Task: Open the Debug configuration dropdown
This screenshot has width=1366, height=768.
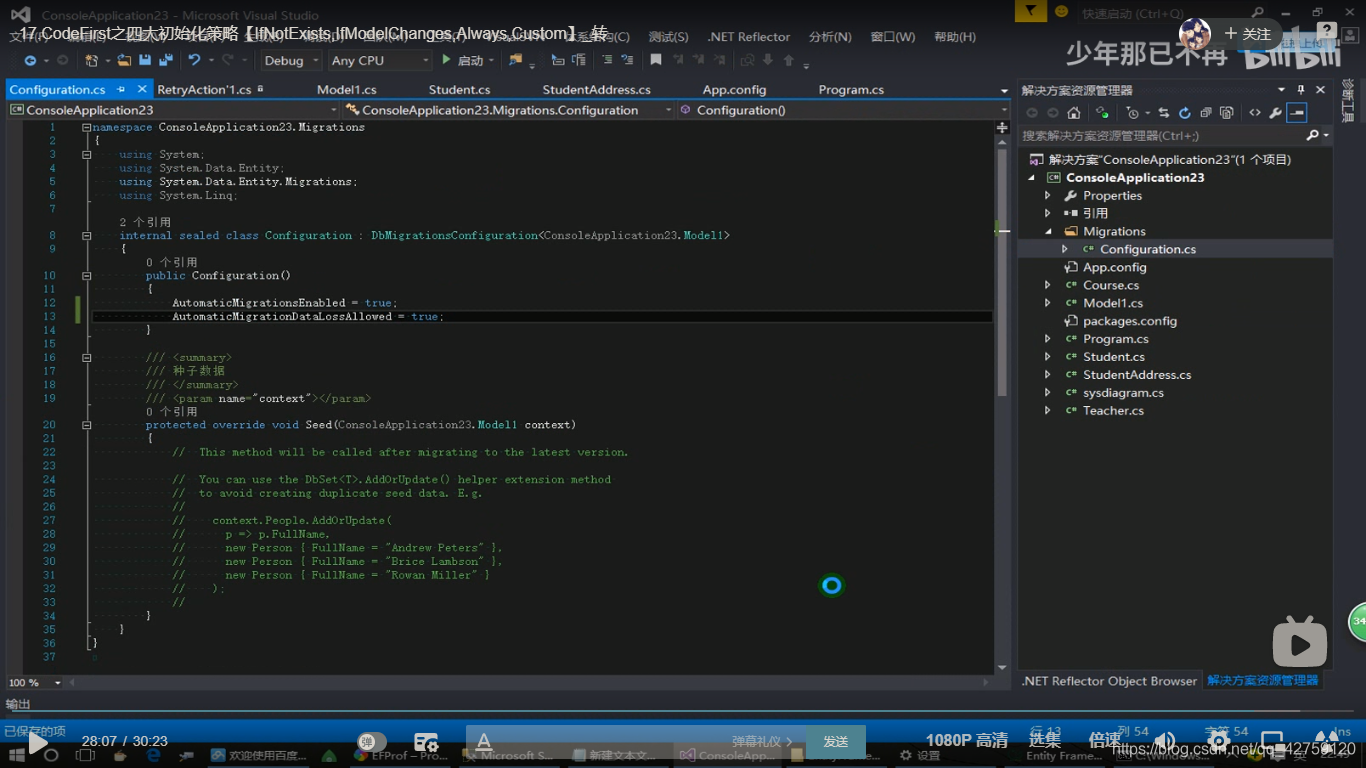Action: tap(292, 60)
